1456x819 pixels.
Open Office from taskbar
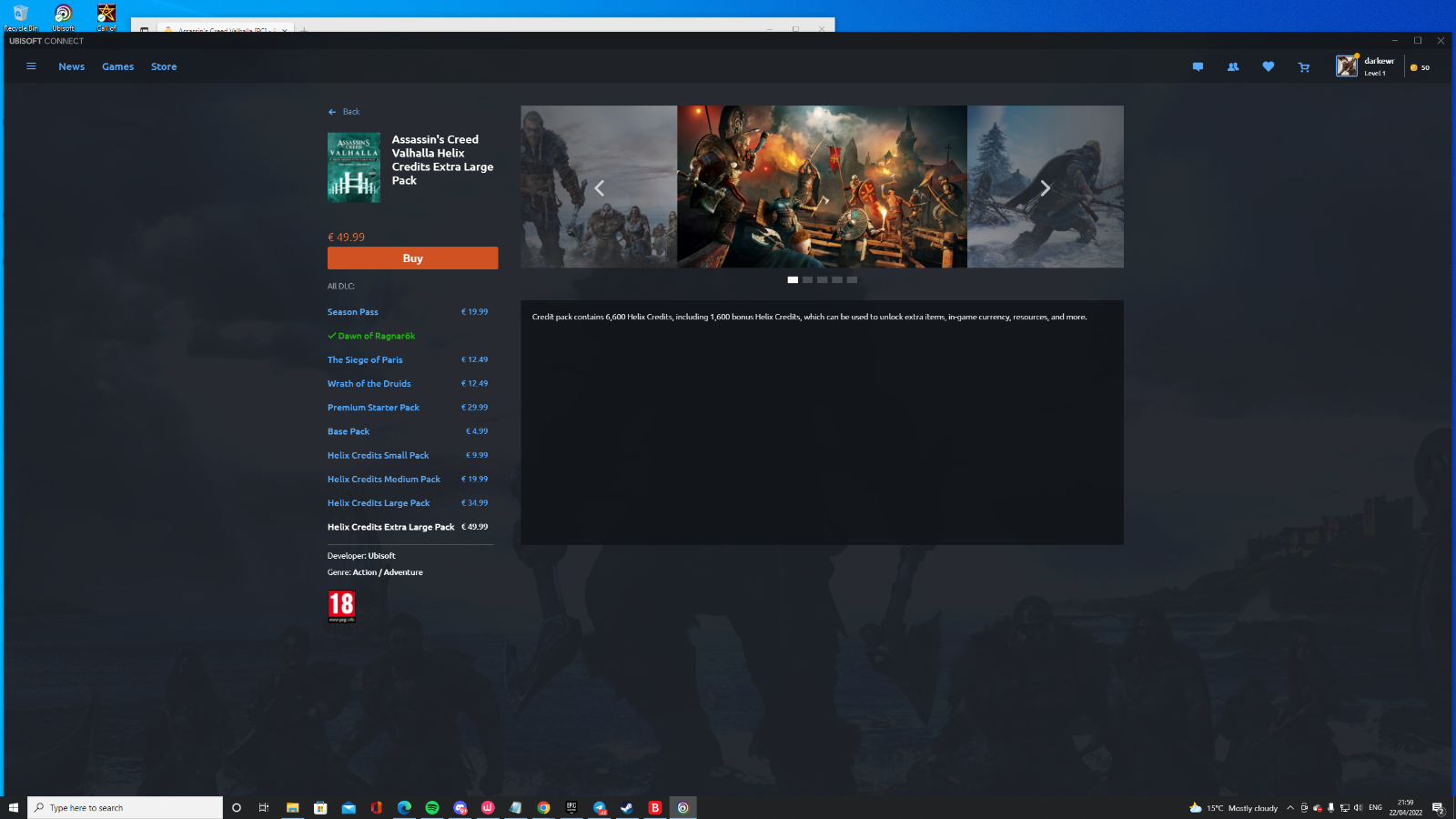(x=376, y=807)
